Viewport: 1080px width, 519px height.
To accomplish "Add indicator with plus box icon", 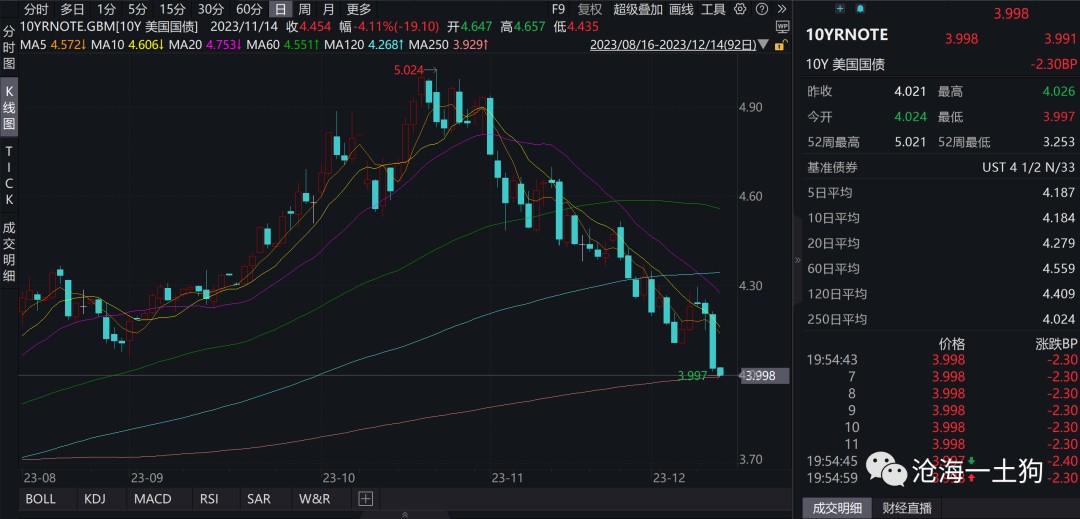I will pyautogui.click(x=366, y=498).
